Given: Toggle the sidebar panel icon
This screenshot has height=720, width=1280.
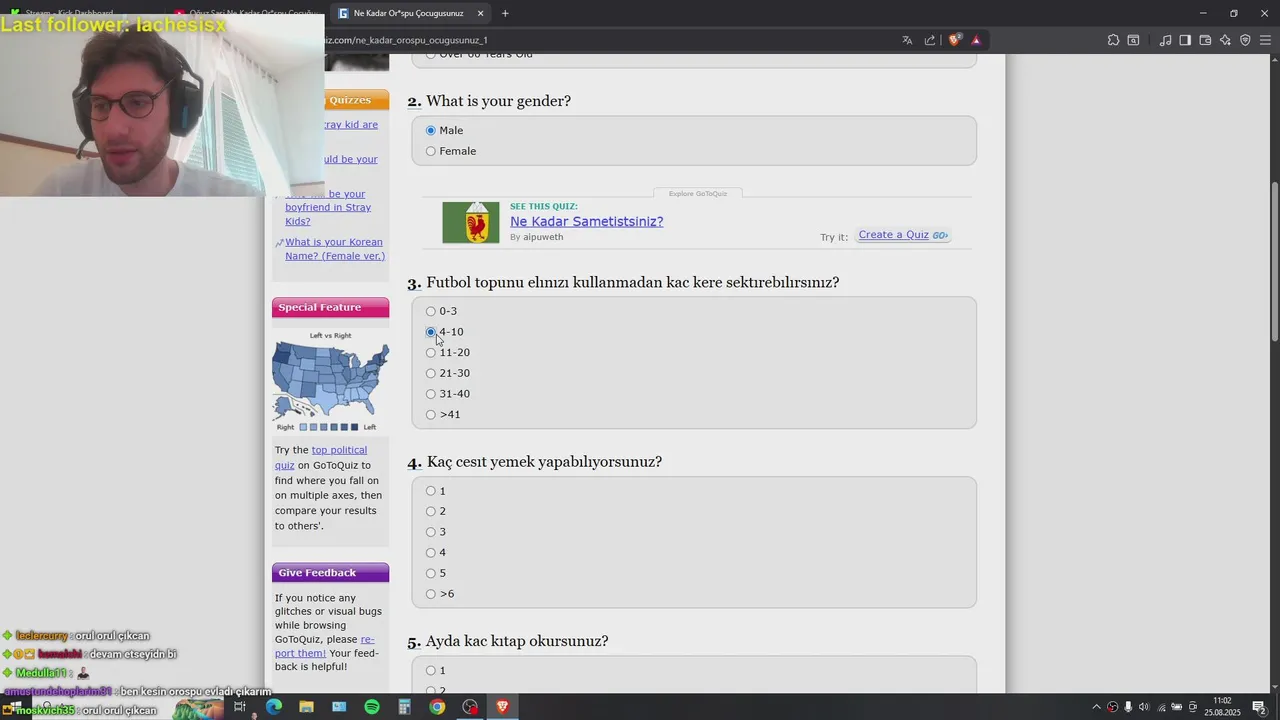Looking at the screenshot, I should coord(1185,40).
